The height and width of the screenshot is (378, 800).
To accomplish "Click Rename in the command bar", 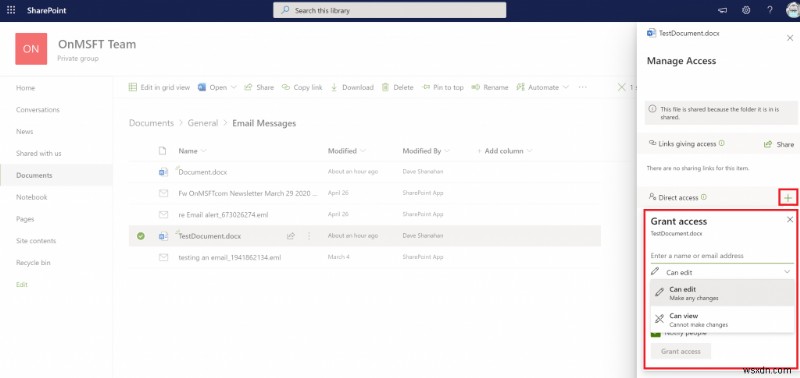I will pos(490,87).
